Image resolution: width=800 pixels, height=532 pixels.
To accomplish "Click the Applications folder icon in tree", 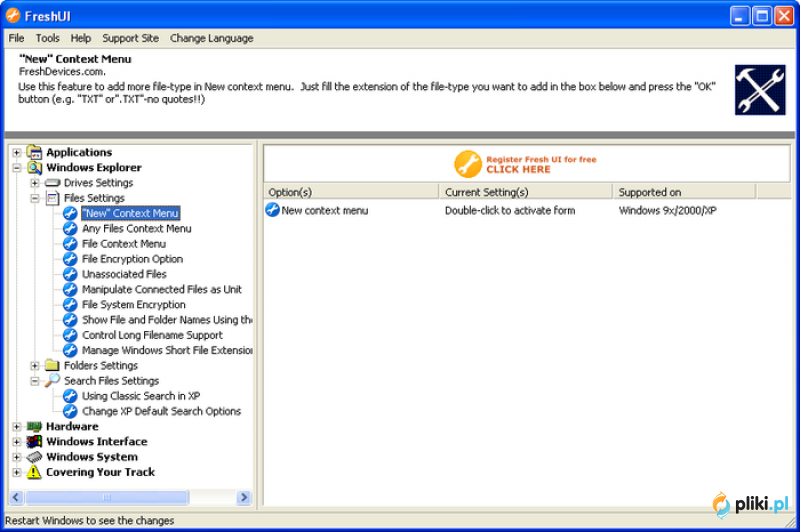I will pos(34,152).
